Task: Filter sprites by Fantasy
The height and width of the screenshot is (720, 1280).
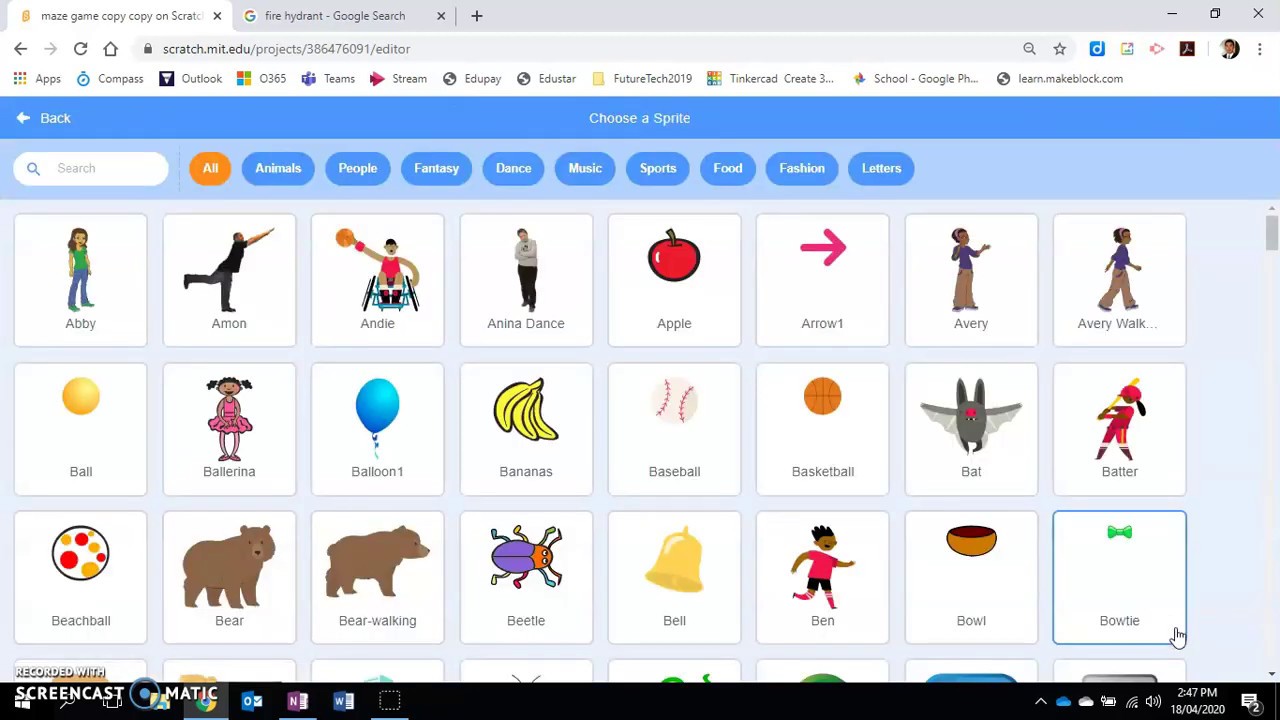Action: (436, 168)
